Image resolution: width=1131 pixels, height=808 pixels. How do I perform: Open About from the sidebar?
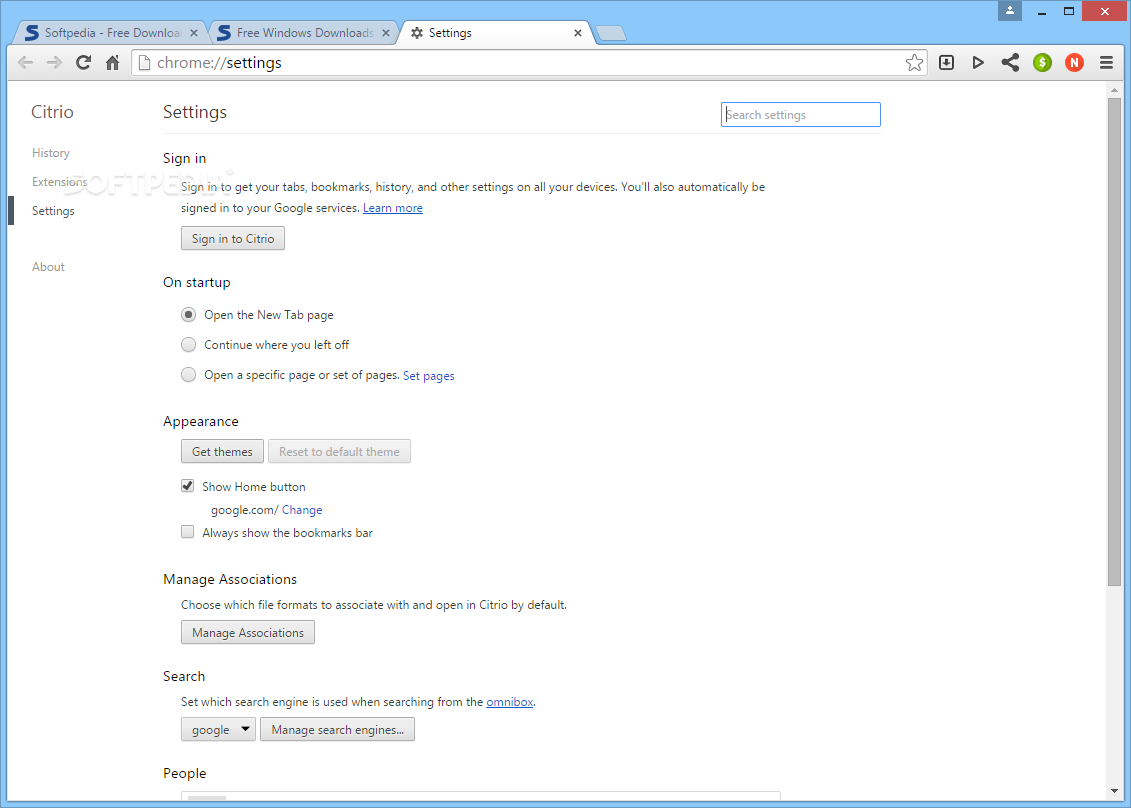48,267
